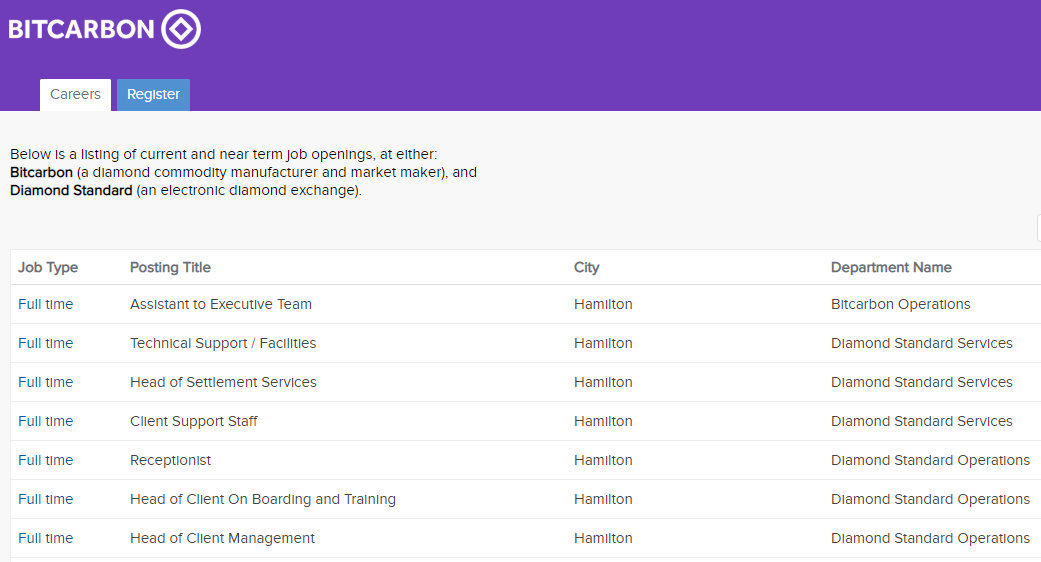The height and width of the screenshot is (562, 1041).
Task: Open the Assistant to Executive Team posting
Action: tap(221, 304)
